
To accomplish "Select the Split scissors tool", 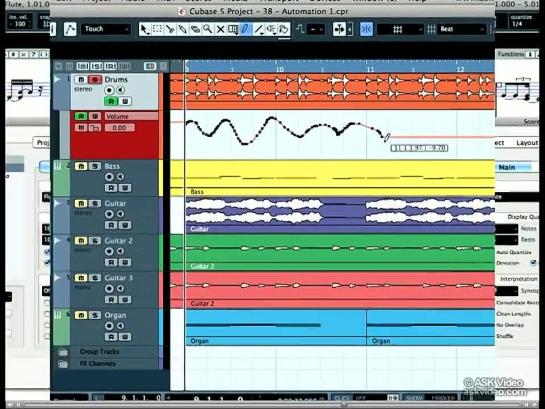I will pyautogui.click(x=170, y=29).
